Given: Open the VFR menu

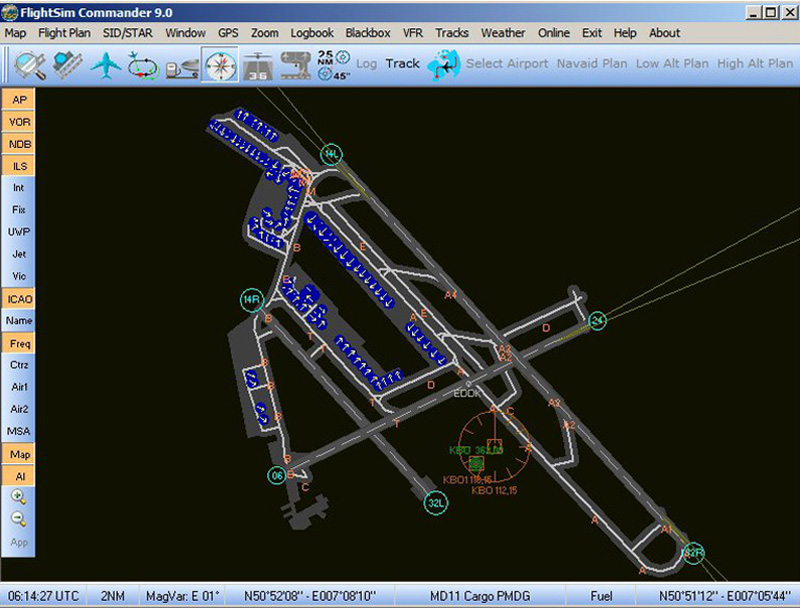Looking at the screenshot, I should tap(413, 33).
